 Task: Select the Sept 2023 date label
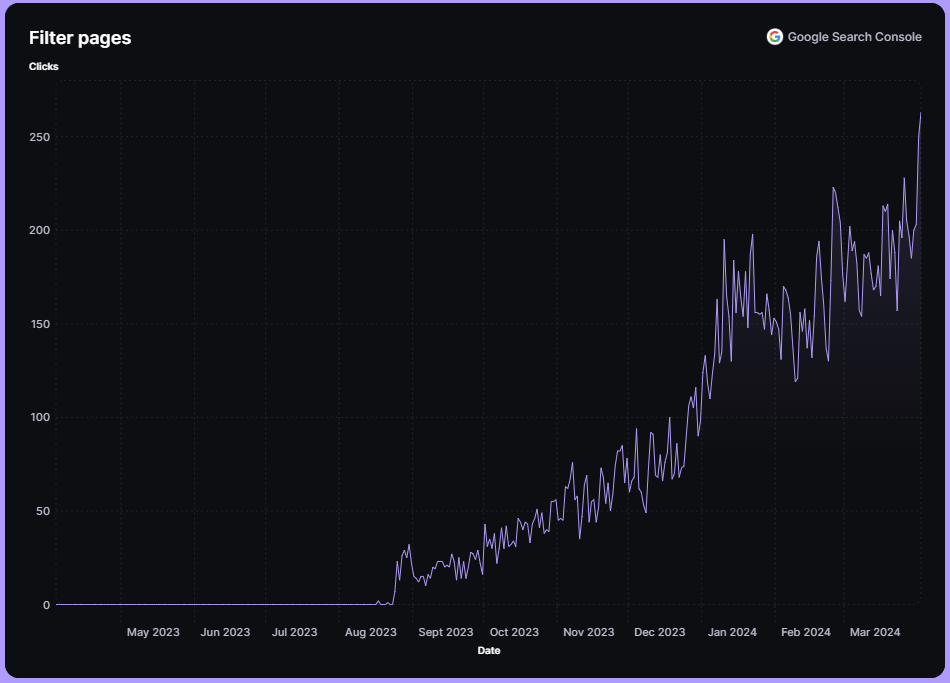(445, 632)
